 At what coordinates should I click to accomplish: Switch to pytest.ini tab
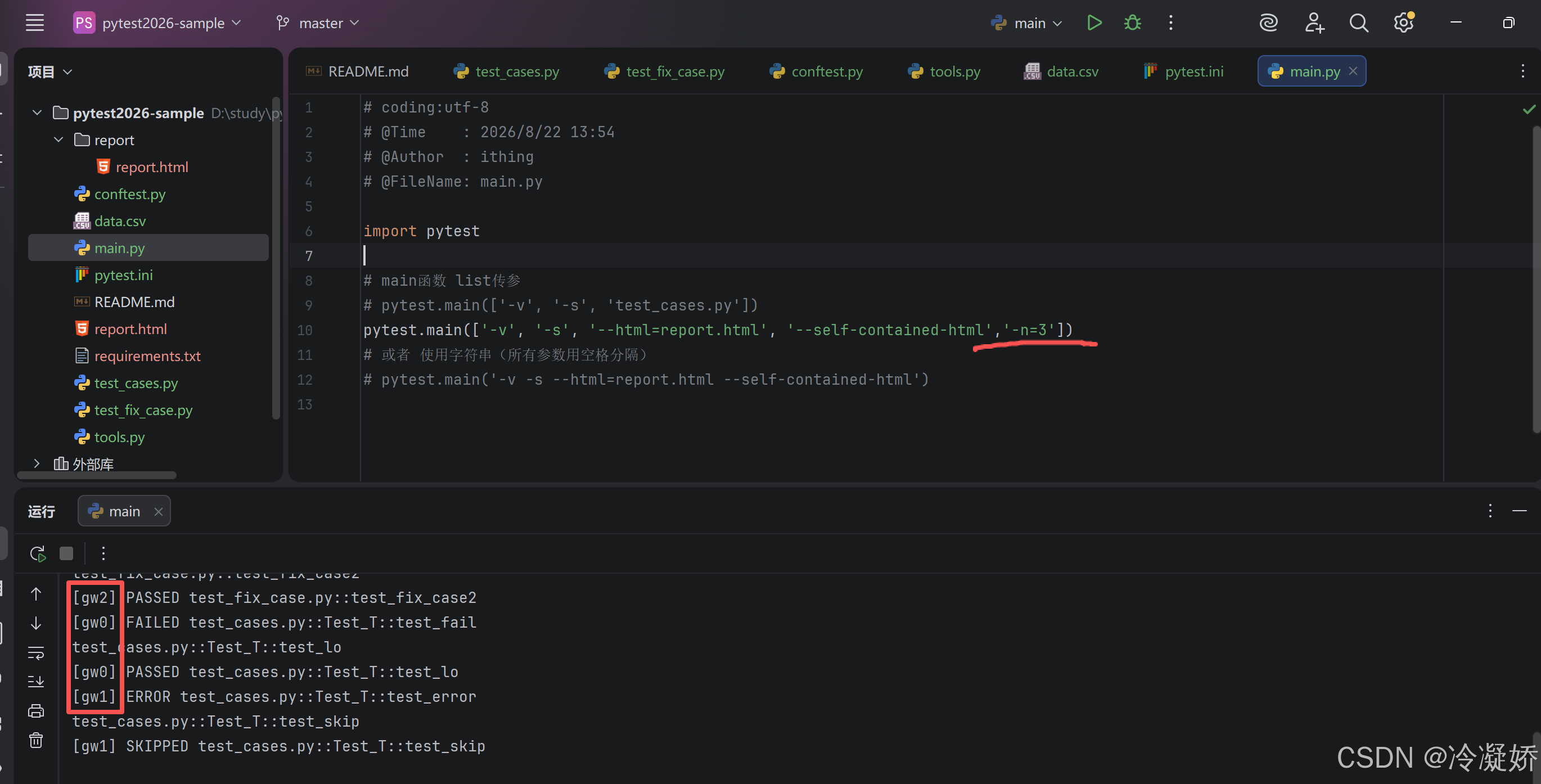[1183, 71]
